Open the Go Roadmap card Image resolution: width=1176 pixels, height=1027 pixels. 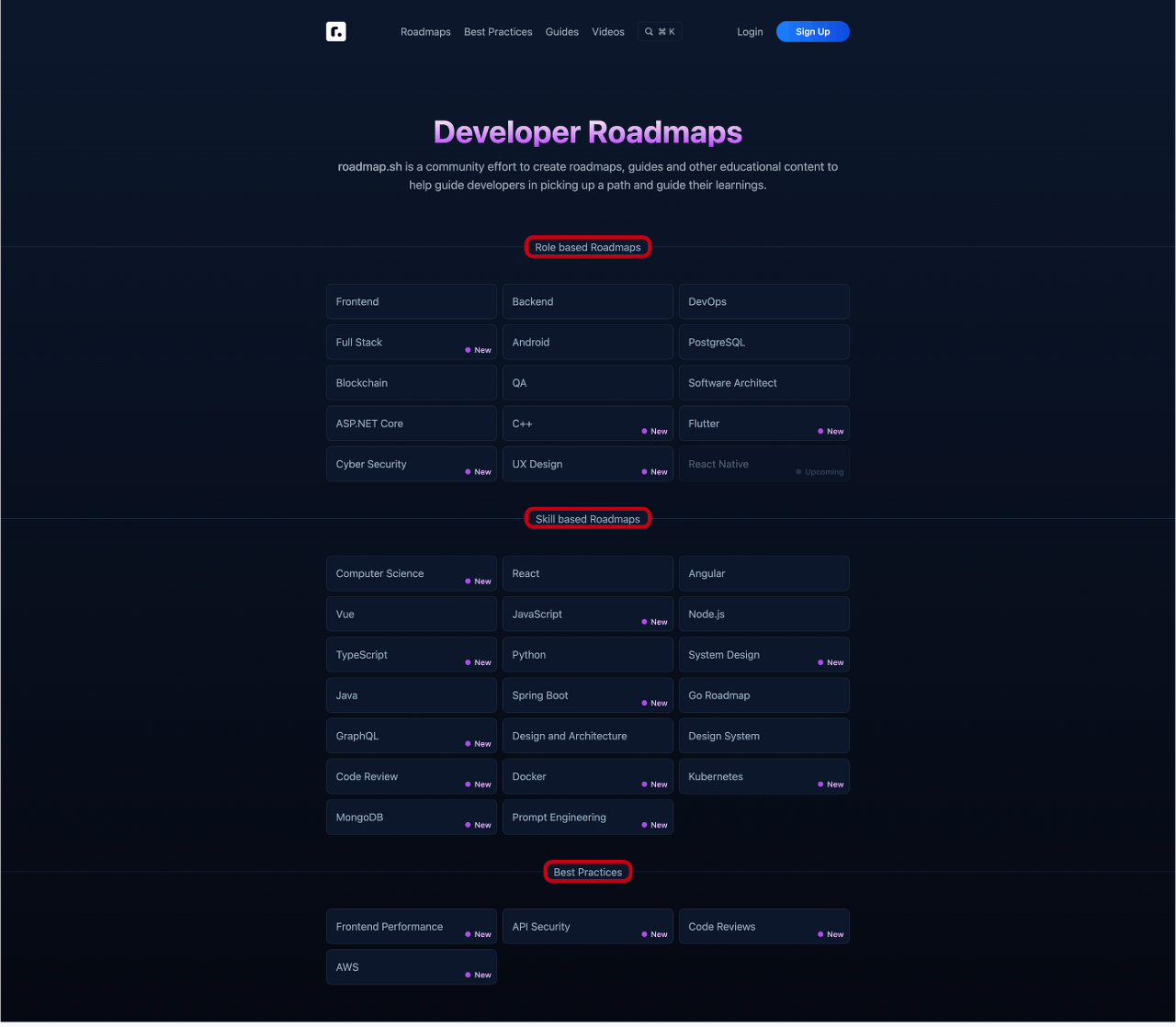click(x=764, y=695)
